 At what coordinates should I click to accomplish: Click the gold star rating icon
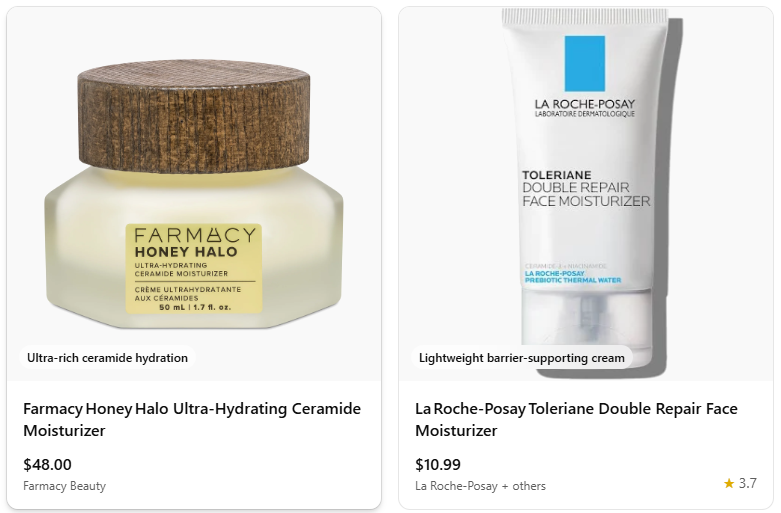pyautogui.click(x=729, y=483)
